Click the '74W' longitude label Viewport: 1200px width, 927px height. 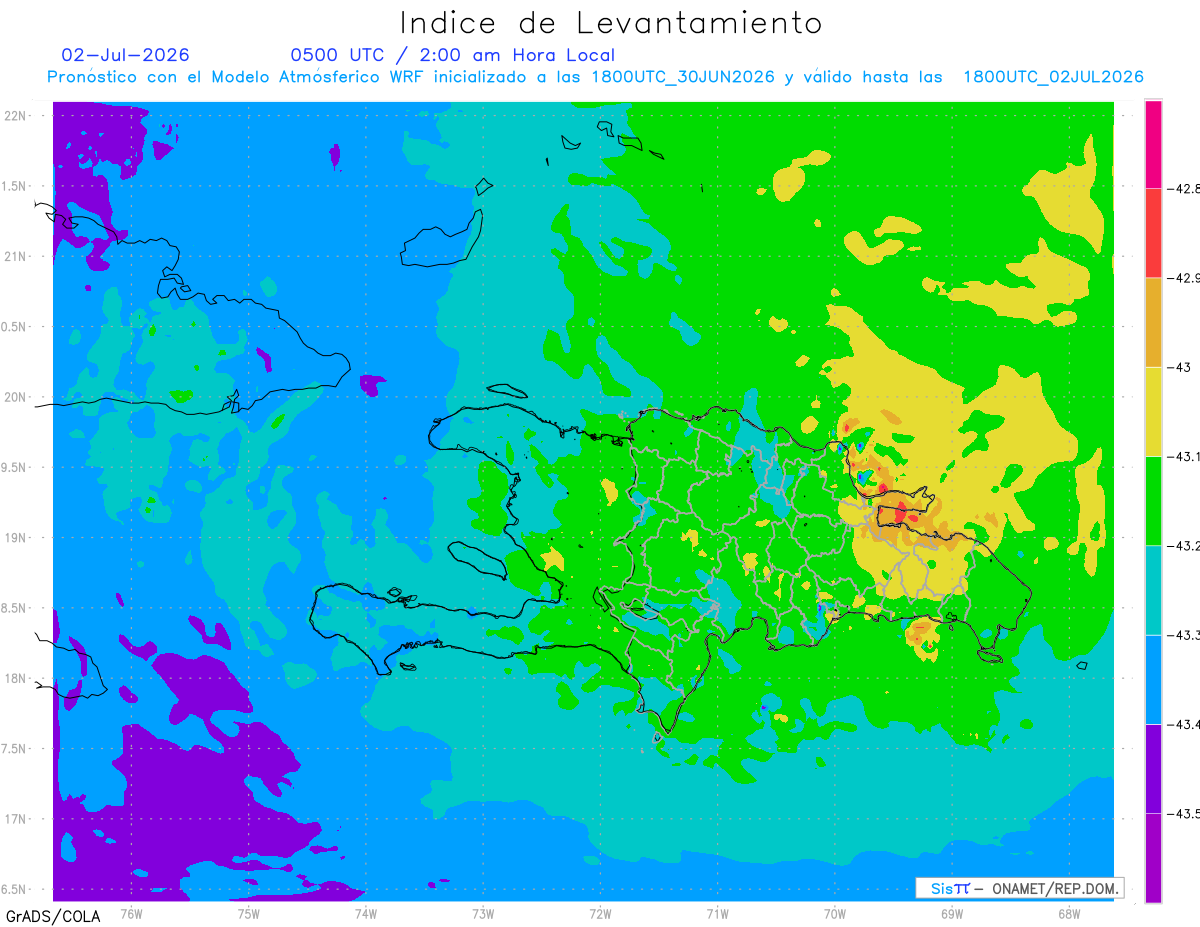point(365,913)
